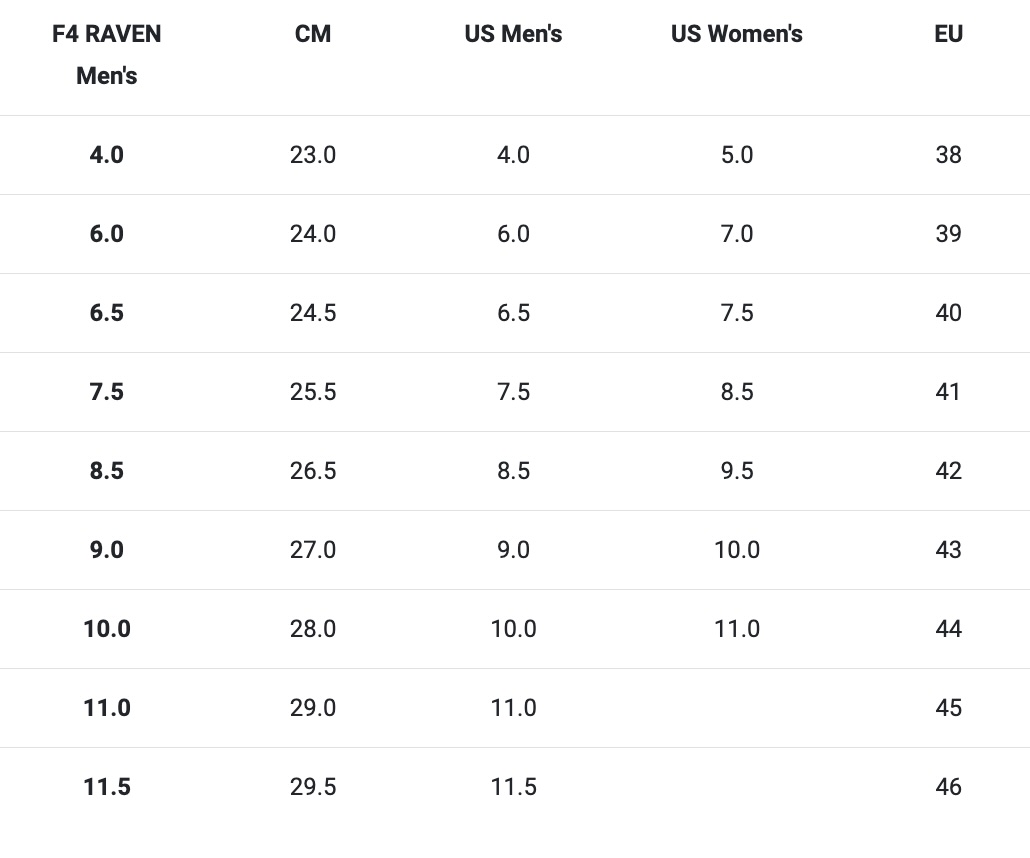The width and height of the screenshot is (1030, 858).
Task: Click the 28.0 CM value
Action: (x=313, y=629)
